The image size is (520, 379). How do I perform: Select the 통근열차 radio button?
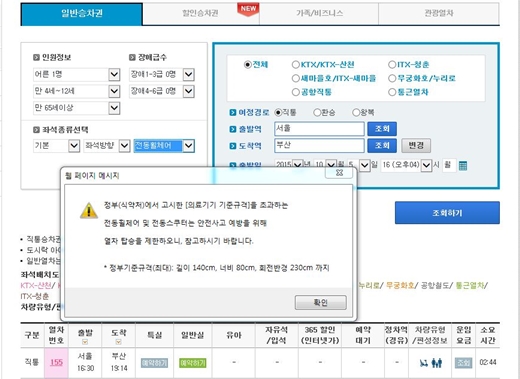tap(392, 92)
